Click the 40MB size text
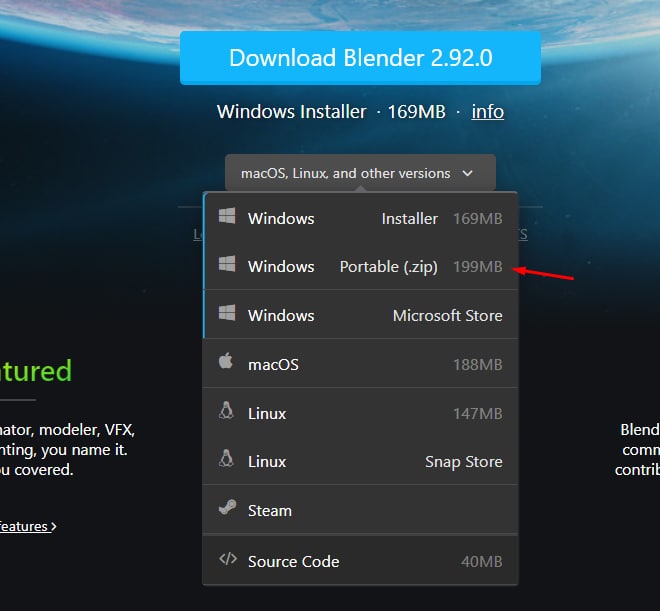660x611 pixels. [x=482, y=561]
